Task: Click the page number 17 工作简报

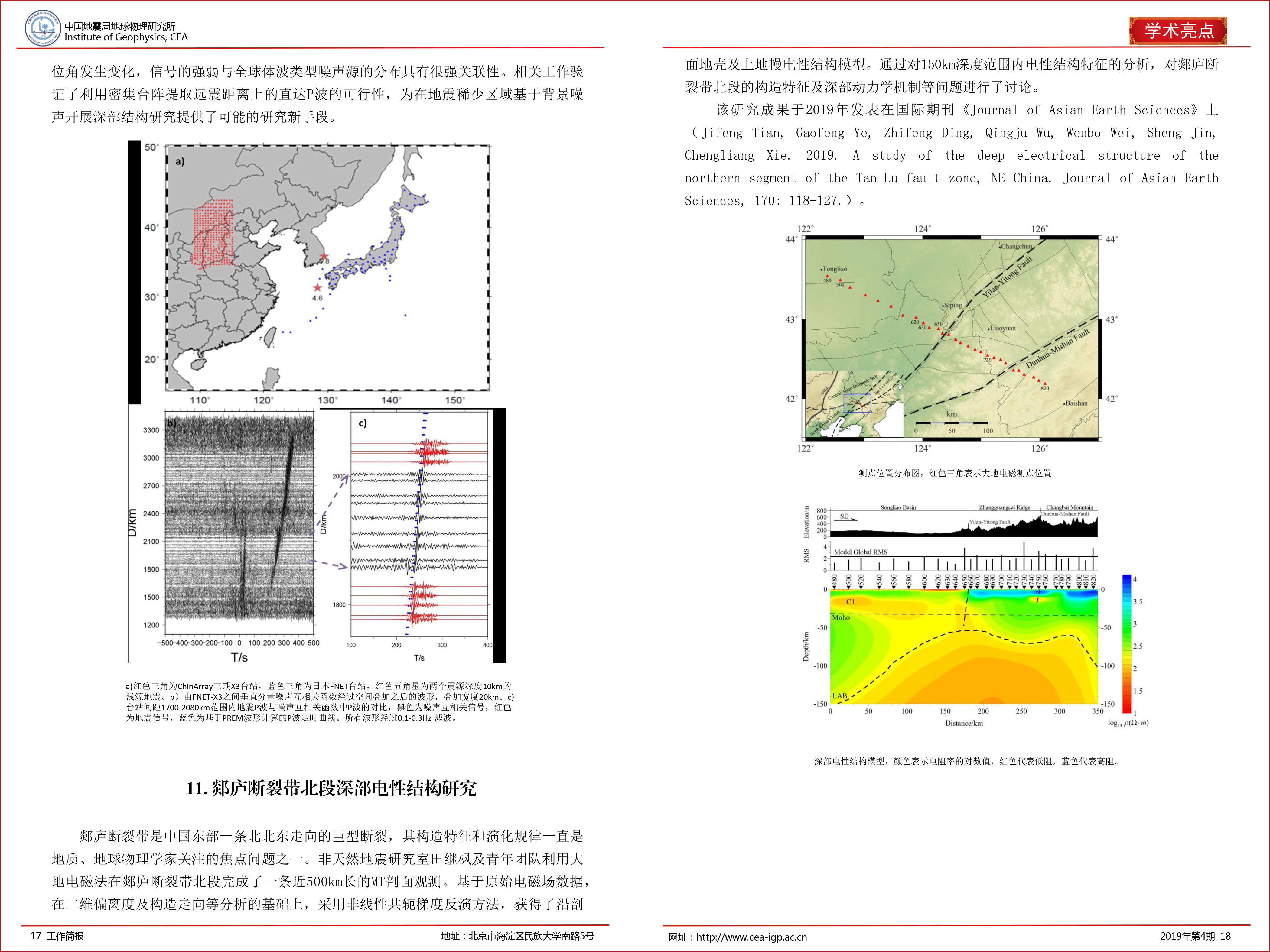Action: pos(57,936)
